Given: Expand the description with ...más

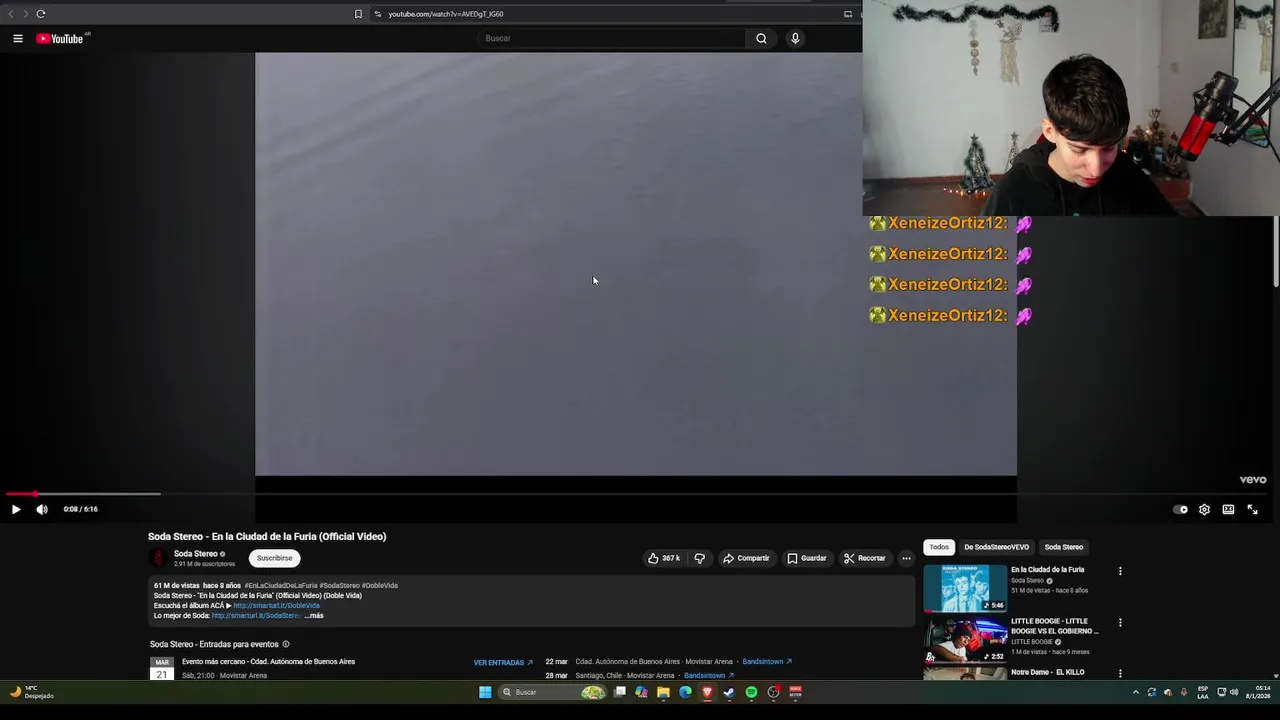Looking at the screenshot, I should [314, 616].
